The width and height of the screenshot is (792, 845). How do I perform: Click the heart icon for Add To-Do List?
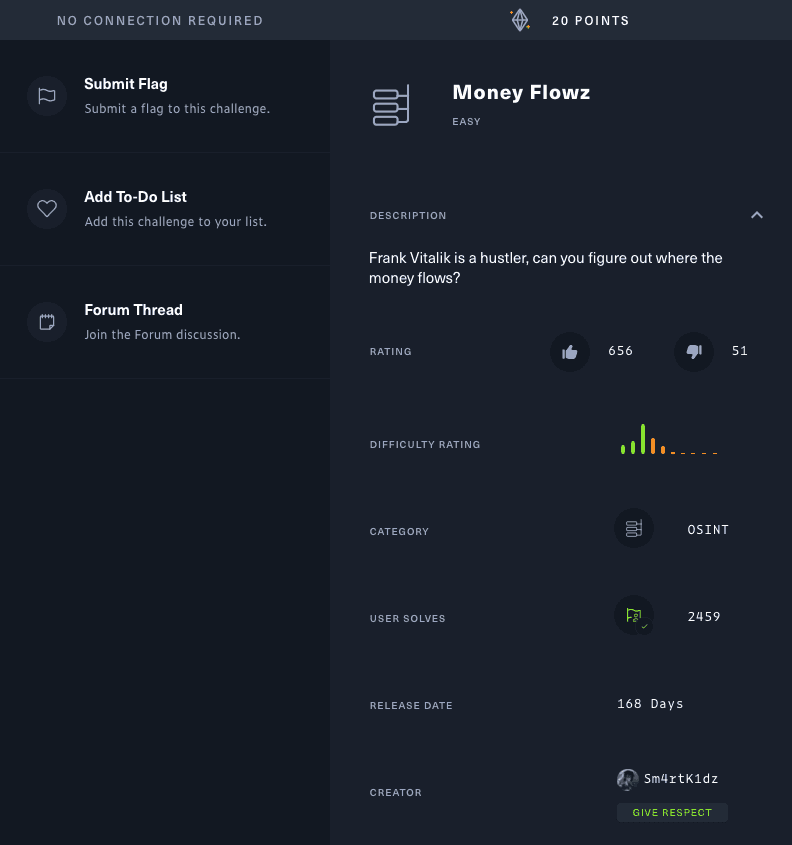pos(47,209)
